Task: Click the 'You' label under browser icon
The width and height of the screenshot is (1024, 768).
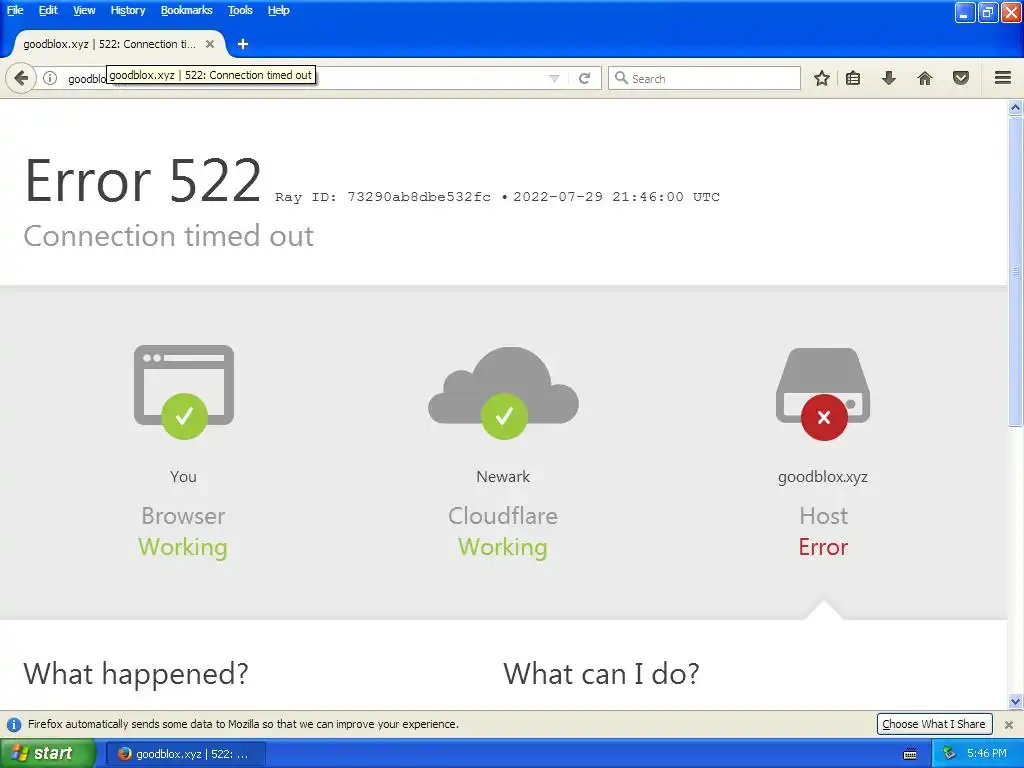Action: click(x=184, y=477)
